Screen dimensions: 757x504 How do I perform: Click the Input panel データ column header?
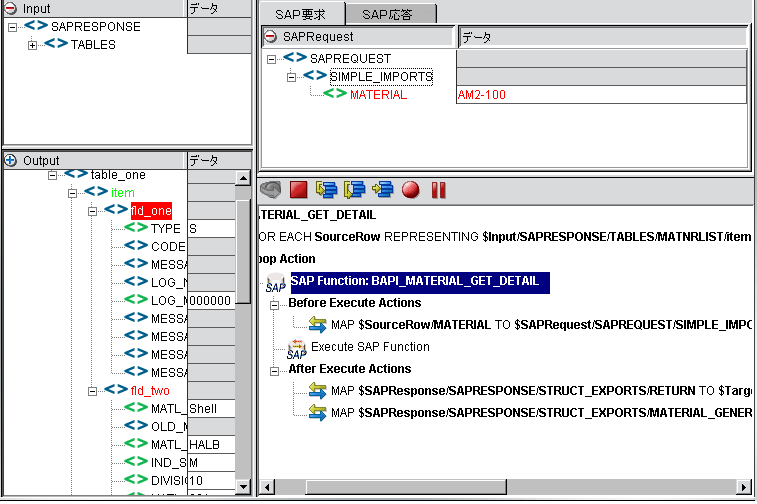click(219, 8)
